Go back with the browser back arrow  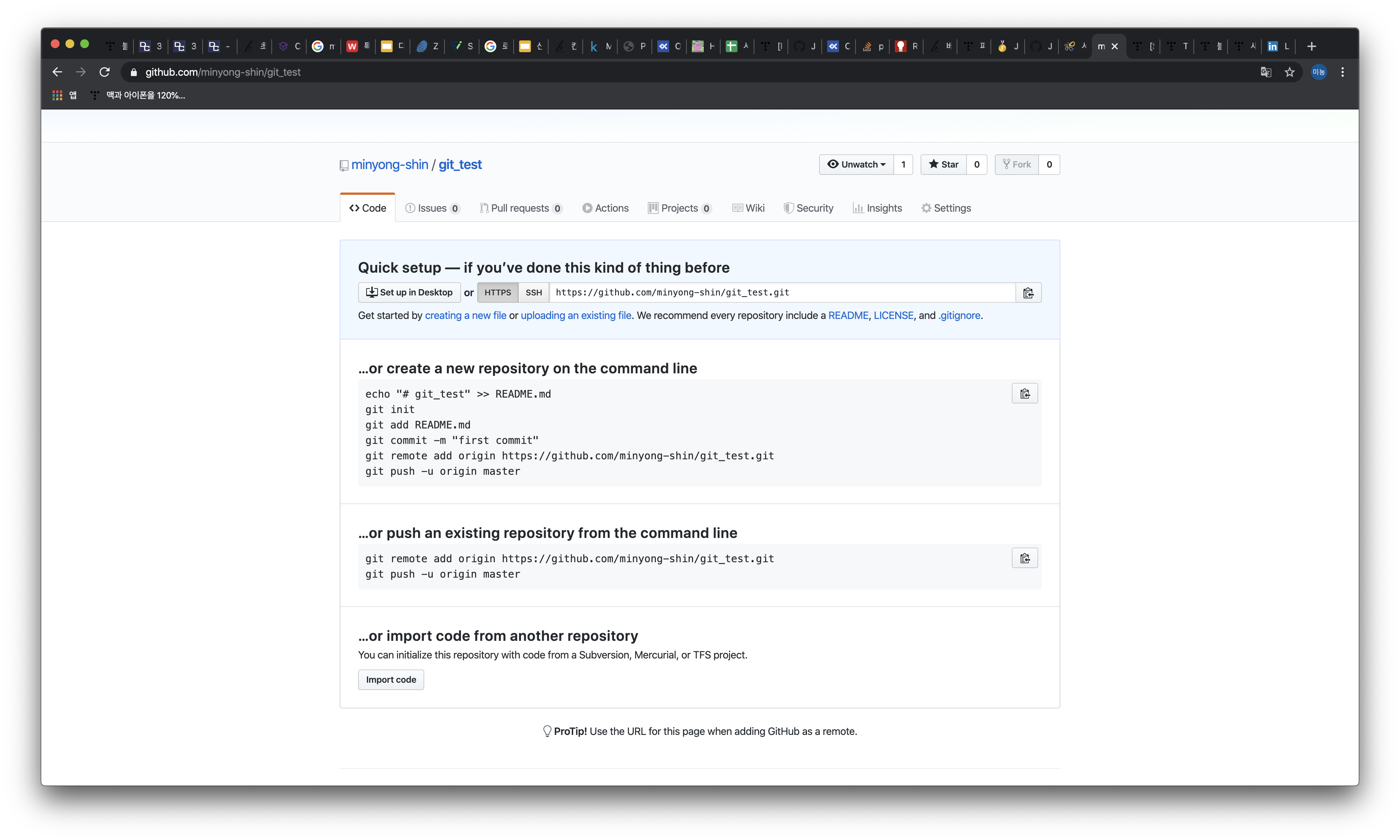click(x=57, y=72)
